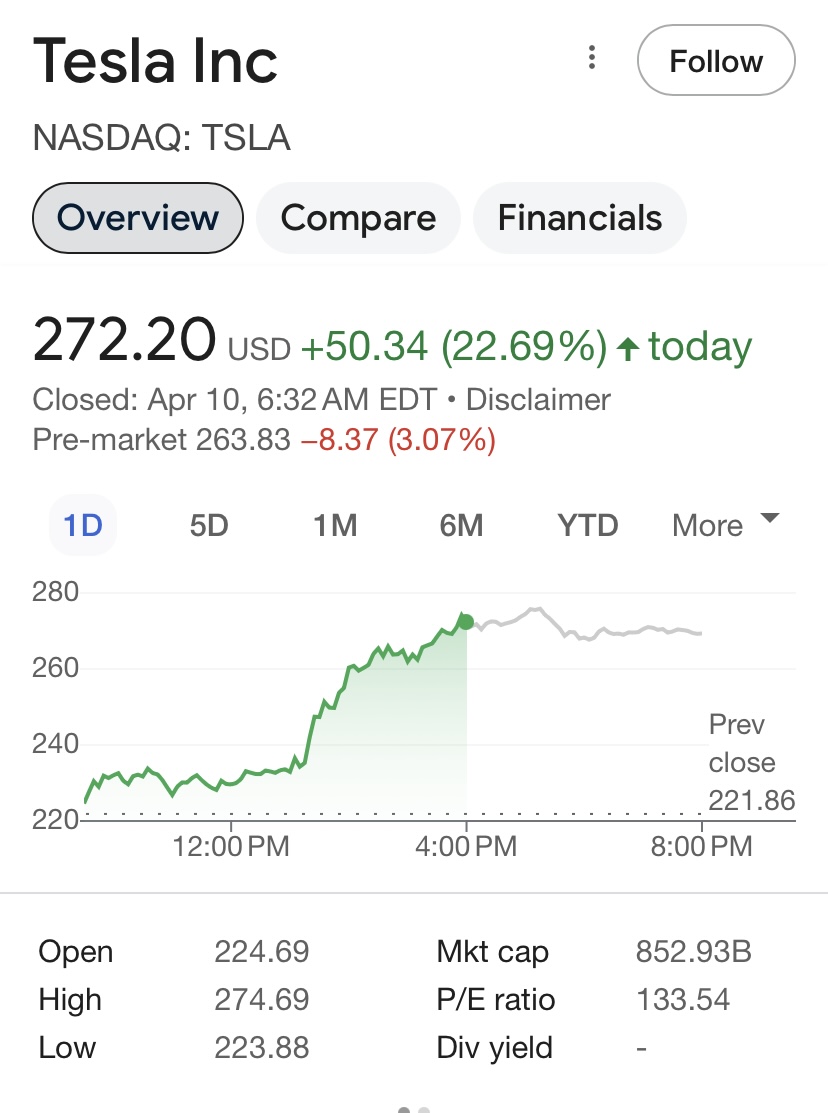Select the 1D chart range

(x=83, y=525)
